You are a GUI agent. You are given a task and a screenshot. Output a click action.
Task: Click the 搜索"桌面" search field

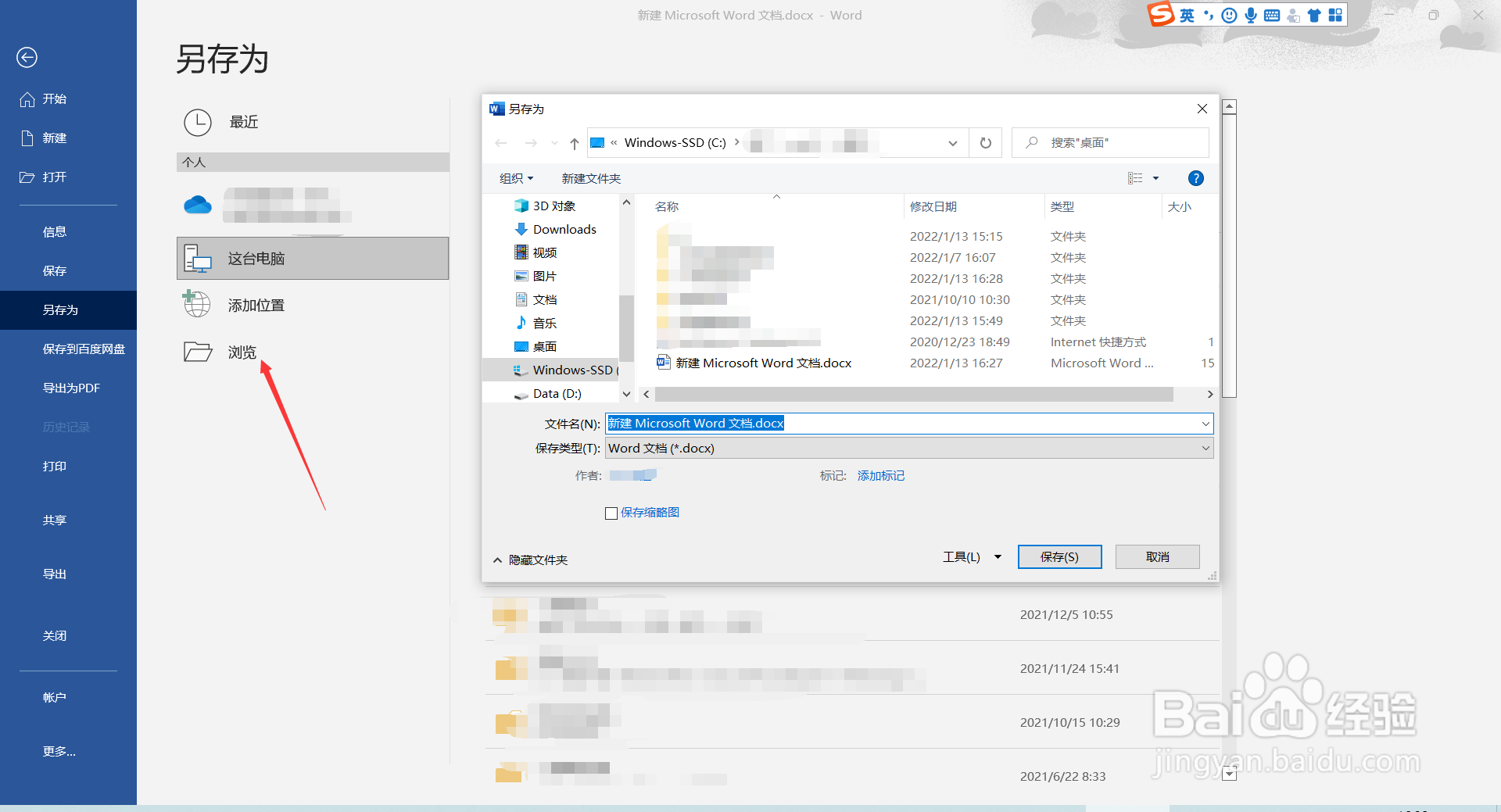1110,143
